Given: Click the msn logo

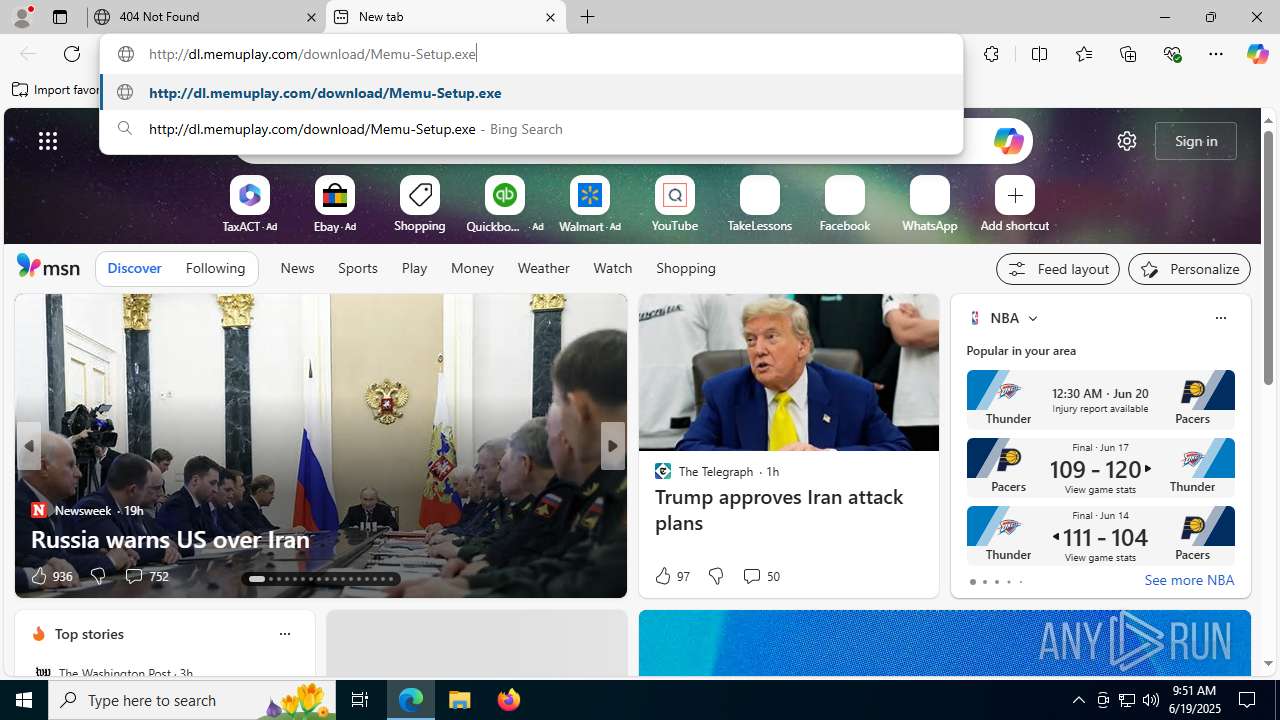Looking at the screenshot, I should (x=48, y=267).
